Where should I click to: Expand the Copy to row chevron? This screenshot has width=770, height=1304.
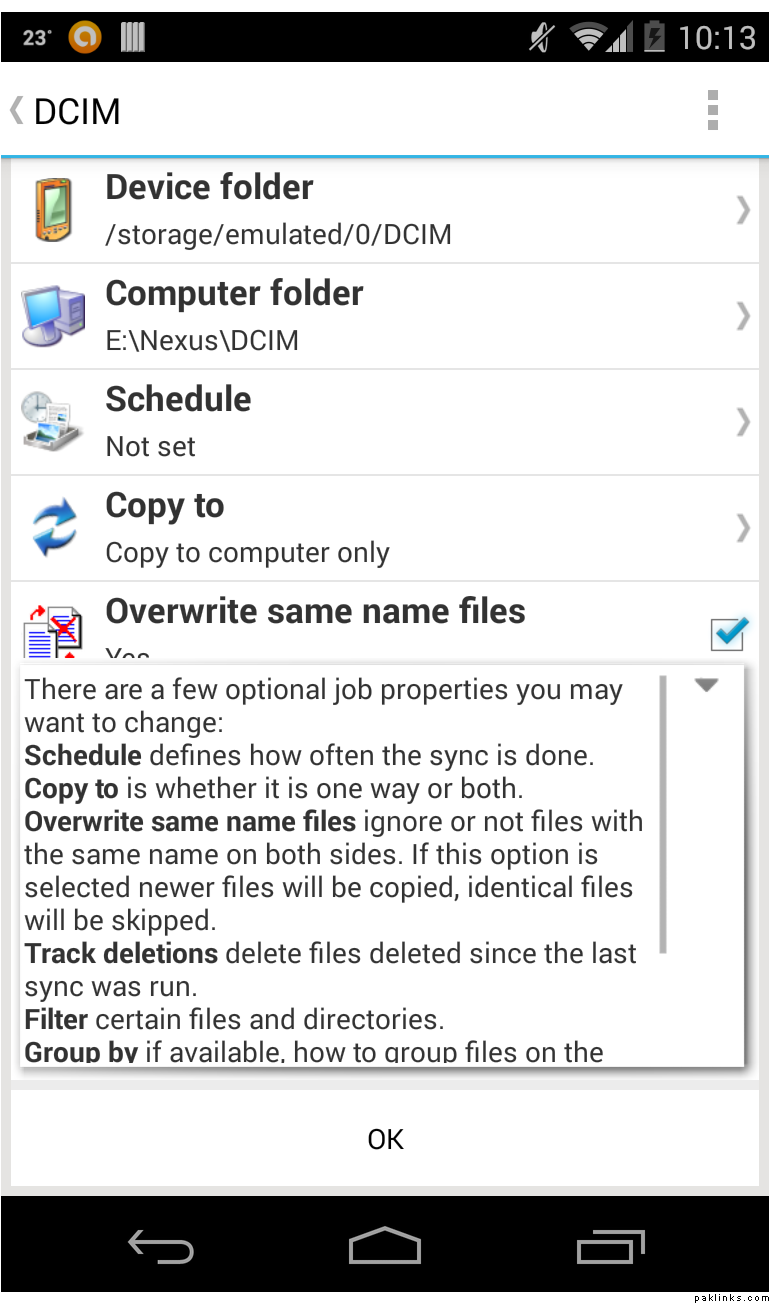pyautogui.click(x=742, y=528)
